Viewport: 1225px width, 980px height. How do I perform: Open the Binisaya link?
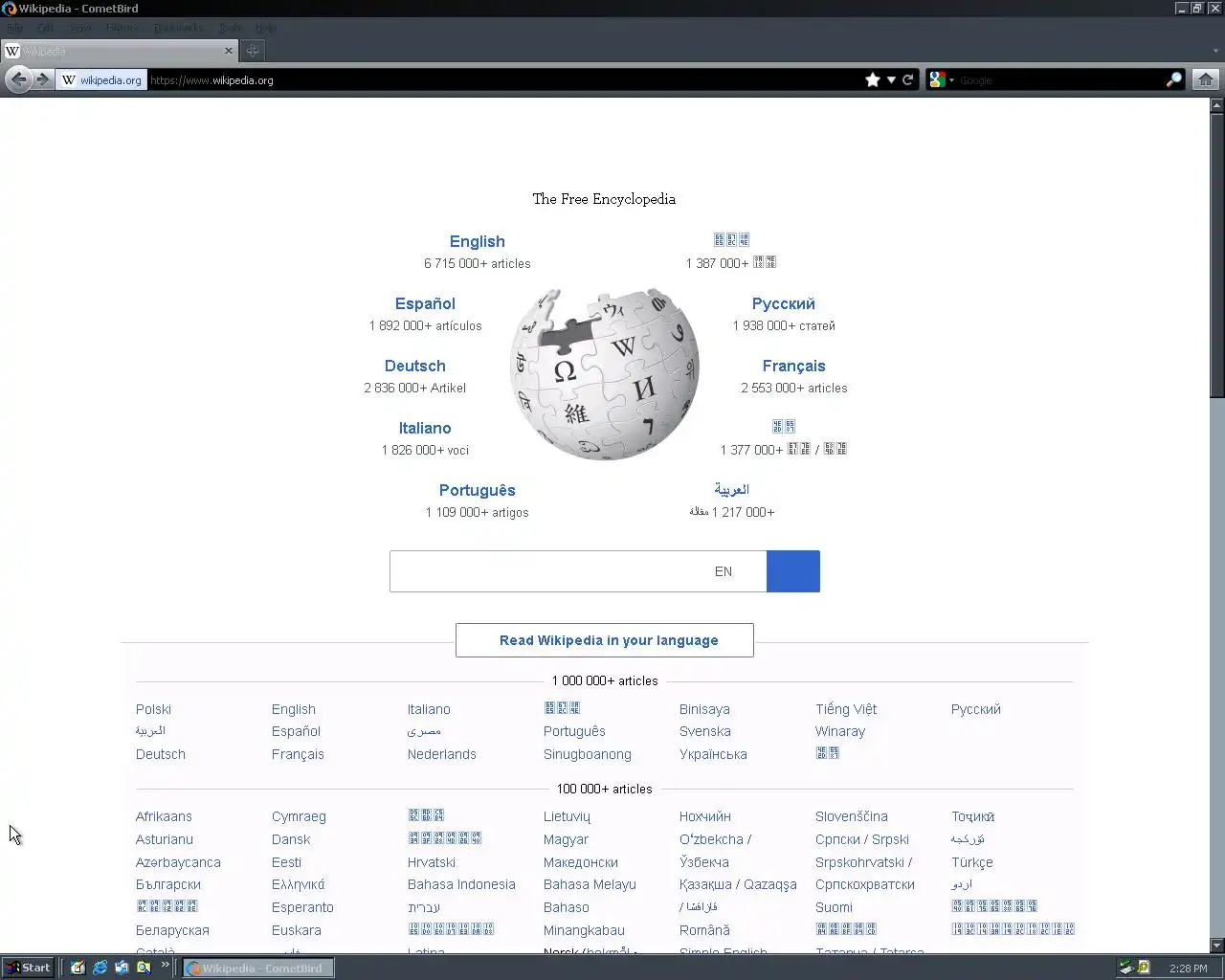[704, 709]
